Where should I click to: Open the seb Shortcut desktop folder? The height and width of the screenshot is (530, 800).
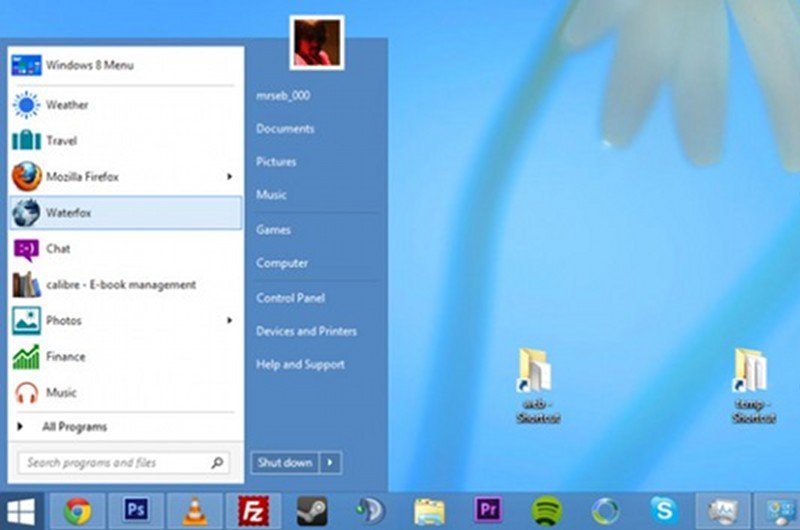[538, 386]
